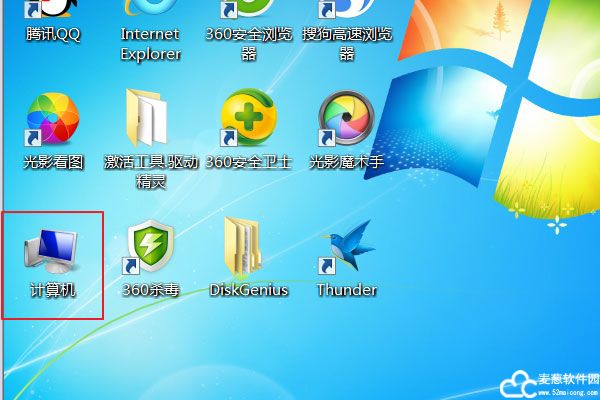Select the 搜狗高速浏览器 shortcut icon
Screen dimensions: 600x400
(x=346, y=10)
